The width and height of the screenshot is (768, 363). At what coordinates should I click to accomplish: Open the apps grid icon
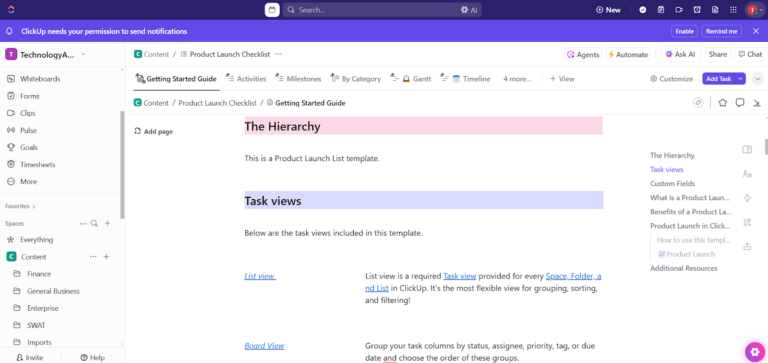tap(733, 10)
